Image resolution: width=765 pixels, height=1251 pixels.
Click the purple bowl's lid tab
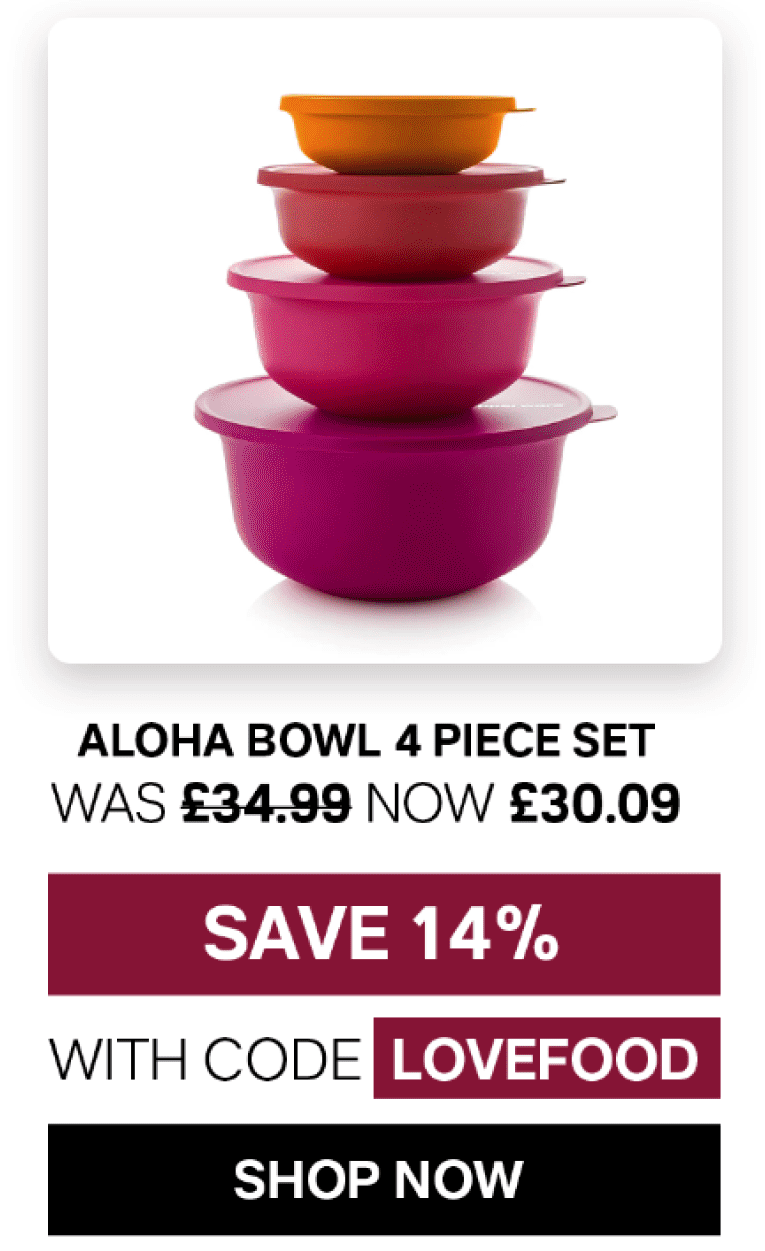pos(603,411)
